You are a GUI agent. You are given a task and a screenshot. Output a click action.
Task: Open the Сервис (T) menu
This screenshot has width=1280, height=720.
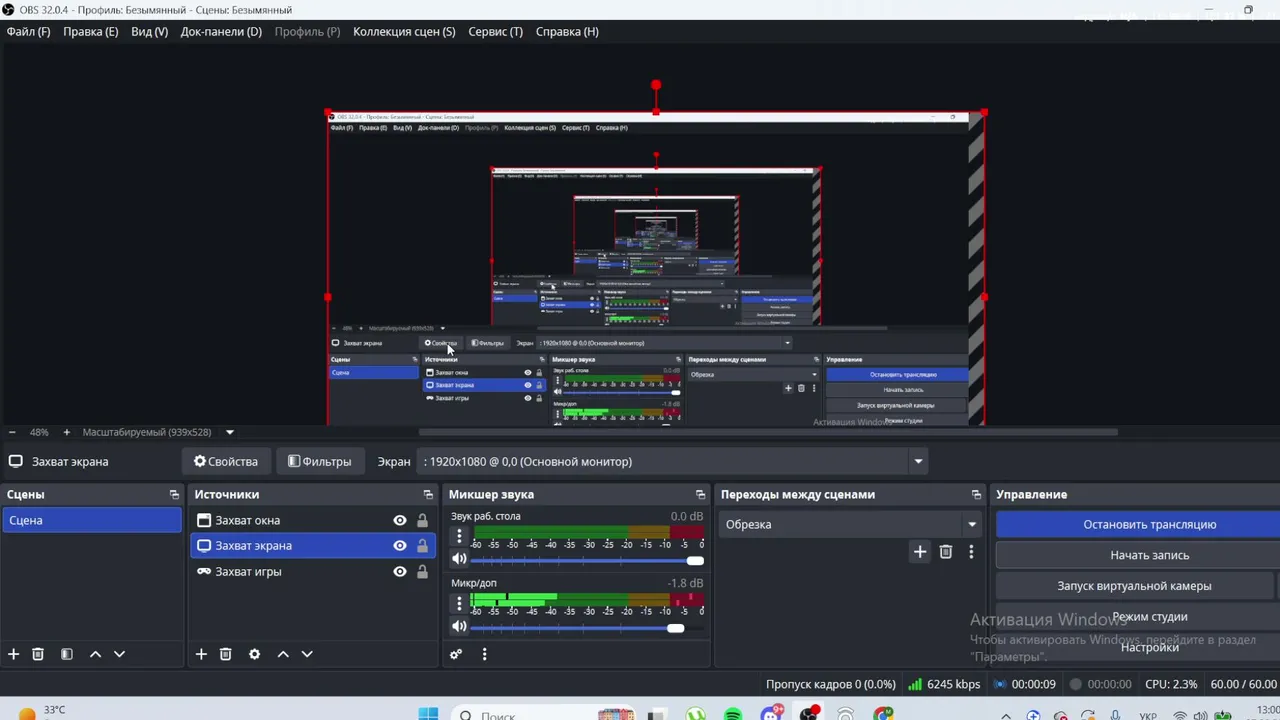point(495,31)
